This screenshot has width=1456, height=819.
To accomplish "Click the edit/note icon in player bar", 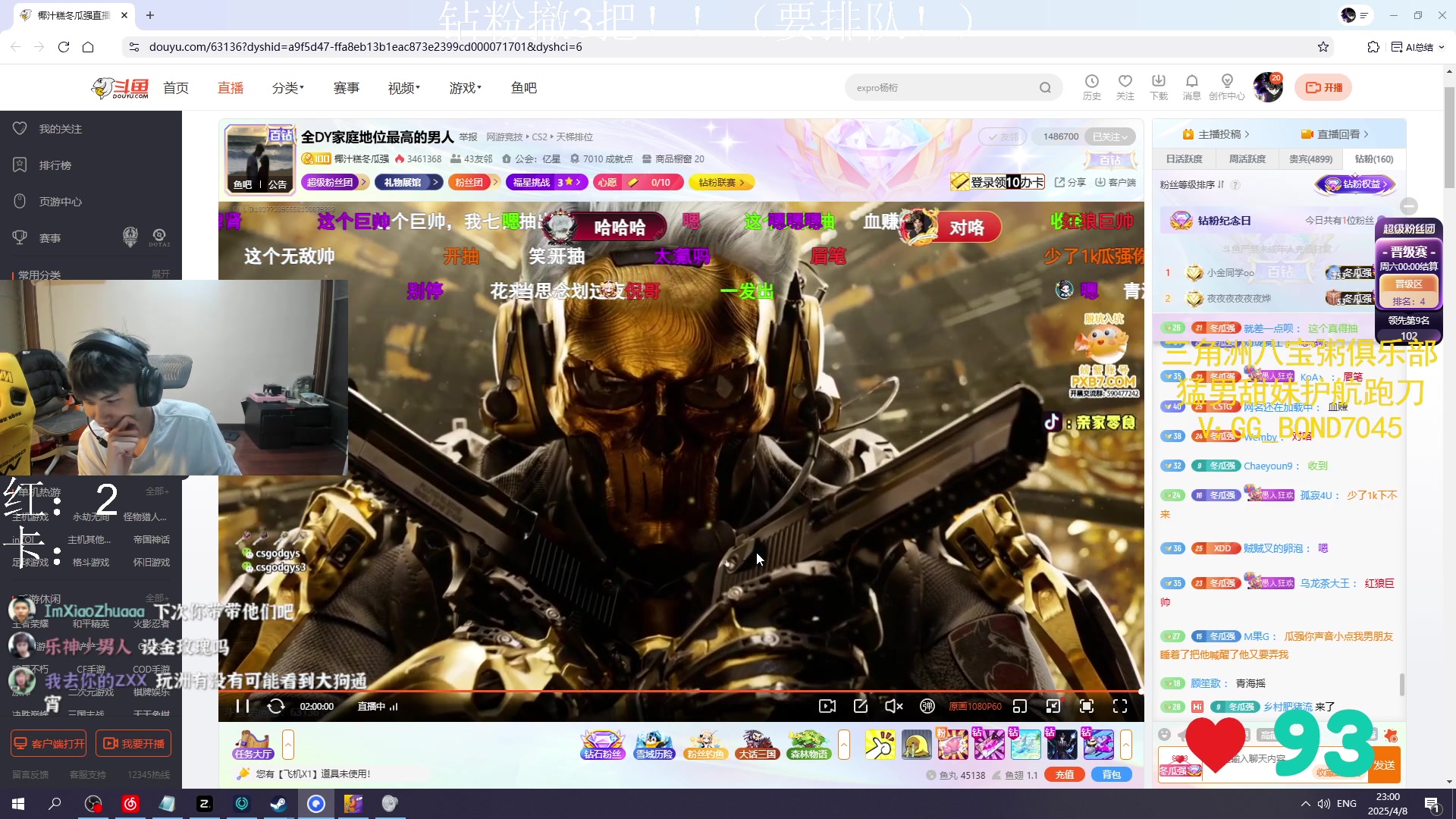I will coord(861,706).
